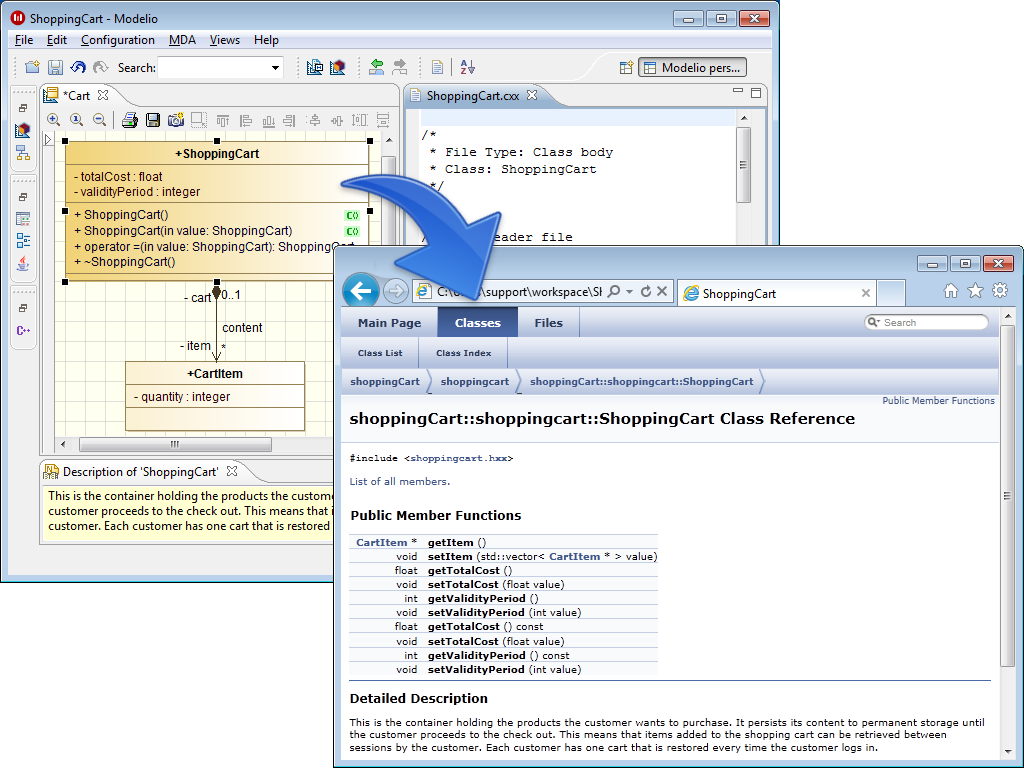Save the diagram with black floppy icon

(x=153, y=120)
